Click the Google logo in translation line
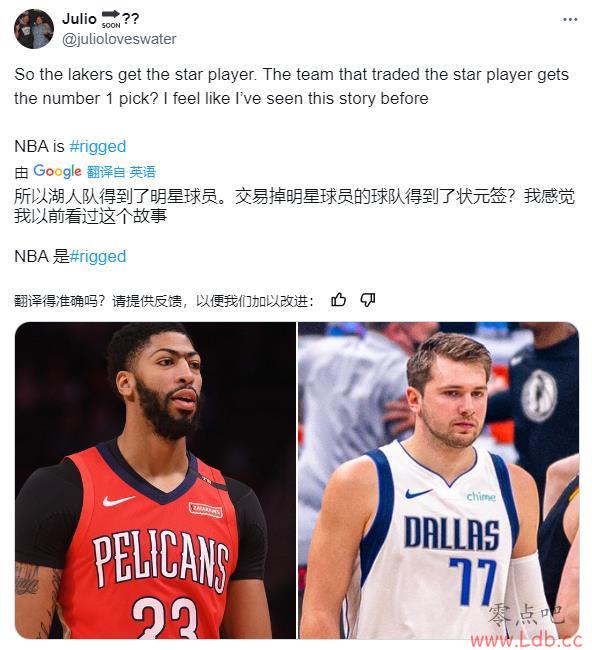The width and height of the screenshot is (592, 650). click(57, 171)
